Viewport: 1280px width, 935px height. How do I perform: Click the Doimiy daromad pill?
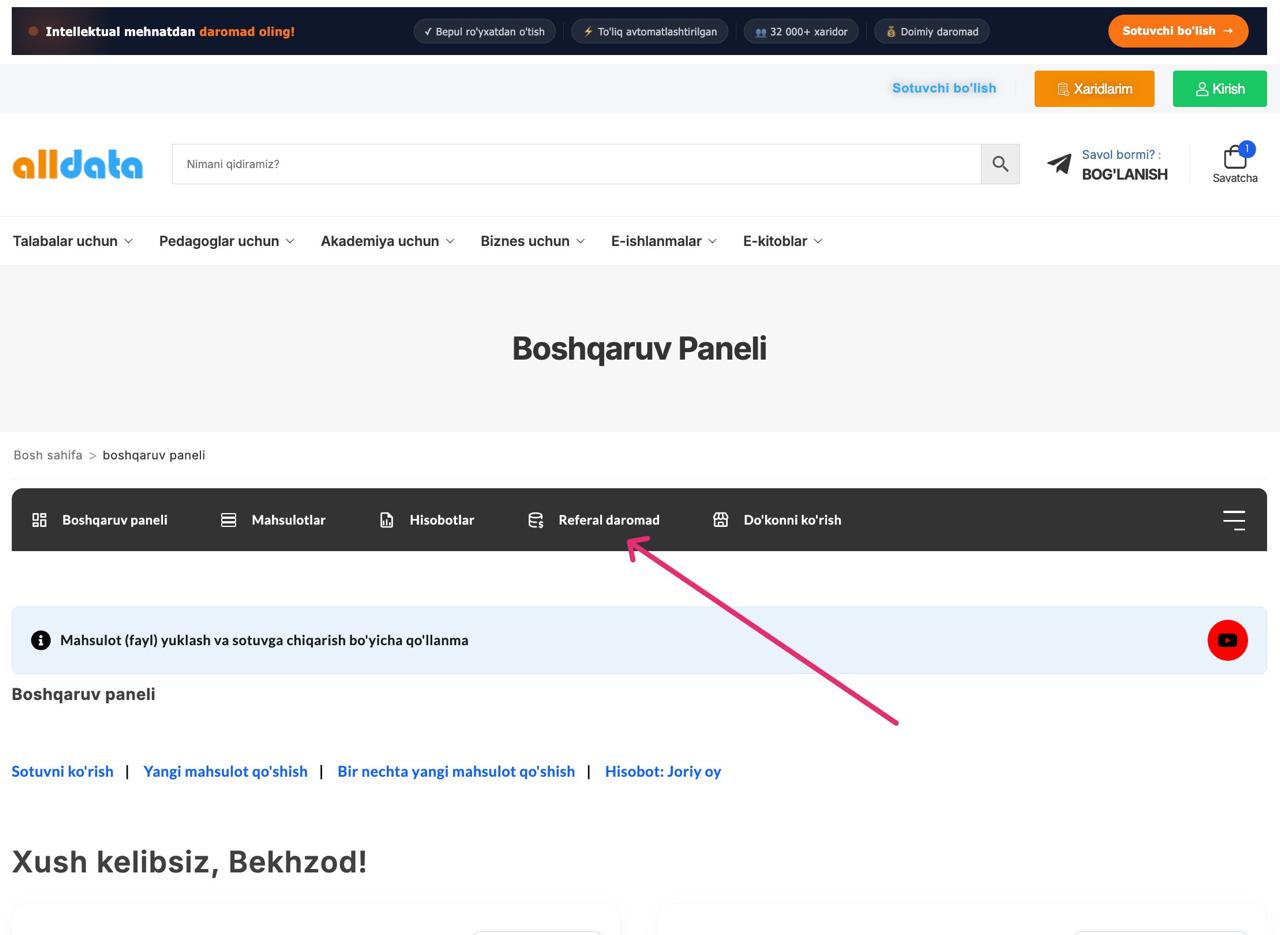(932, 31)
